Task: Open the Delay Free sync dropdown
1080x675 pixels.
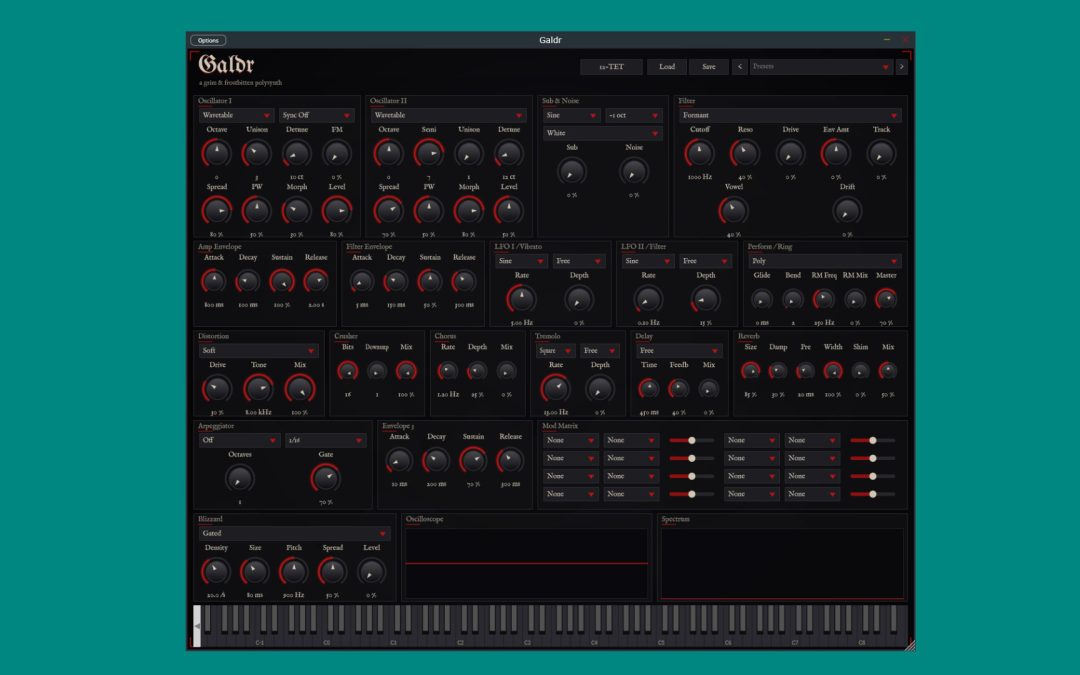Action: point(678,351)
